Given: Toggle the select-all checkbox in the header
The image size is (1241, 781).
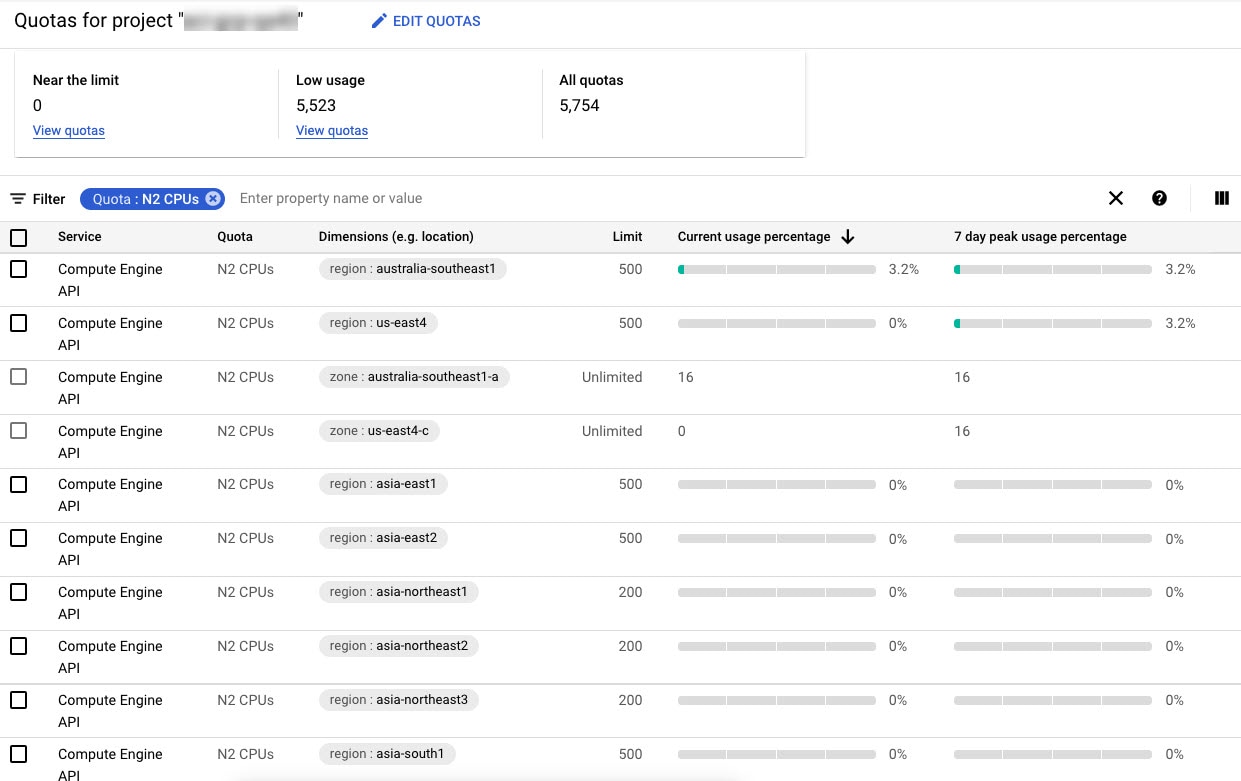Looking at the screenshot, I should [x=18, y=236].
